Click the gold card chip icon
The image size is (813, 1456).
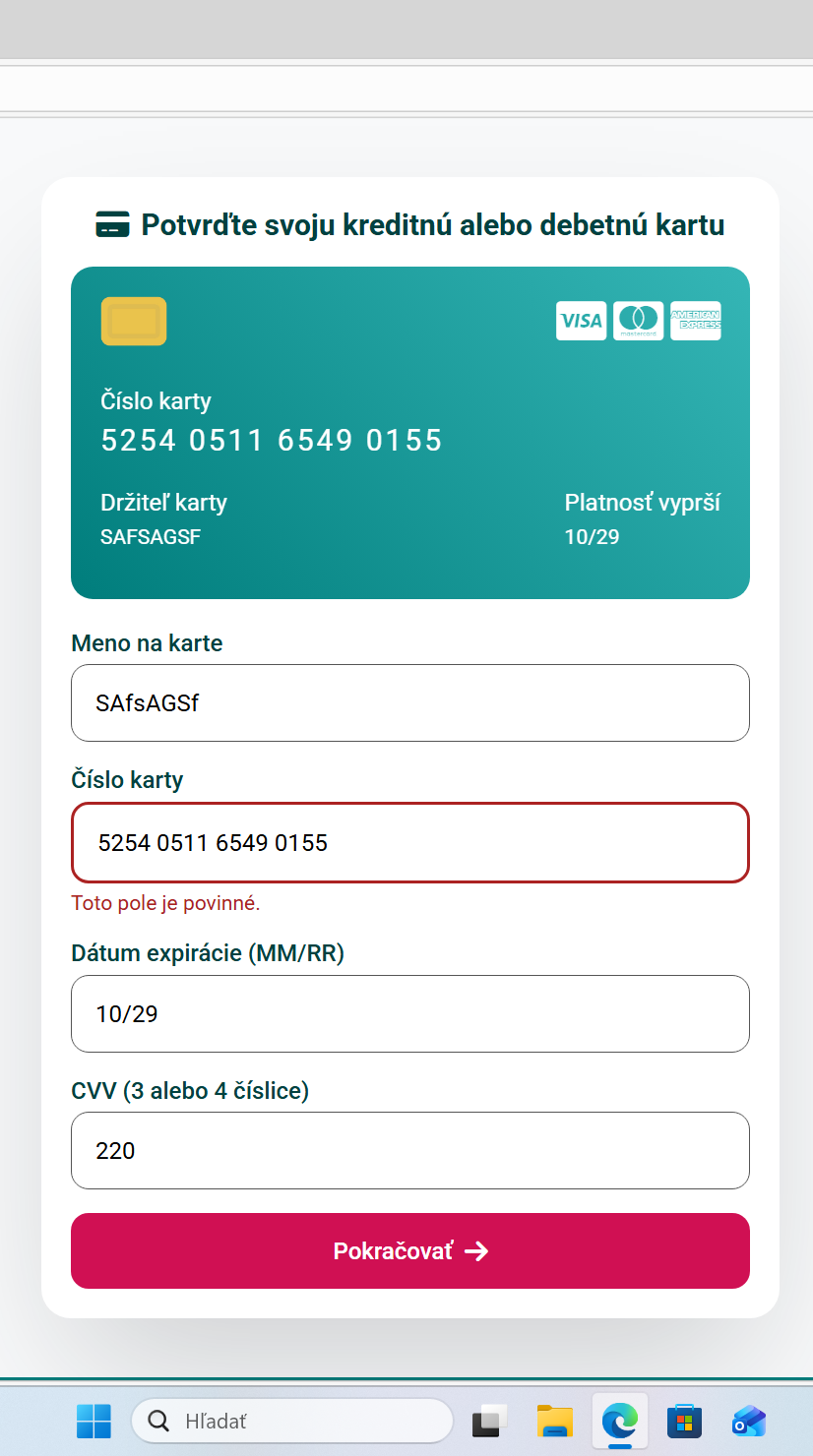coord(134,322)
